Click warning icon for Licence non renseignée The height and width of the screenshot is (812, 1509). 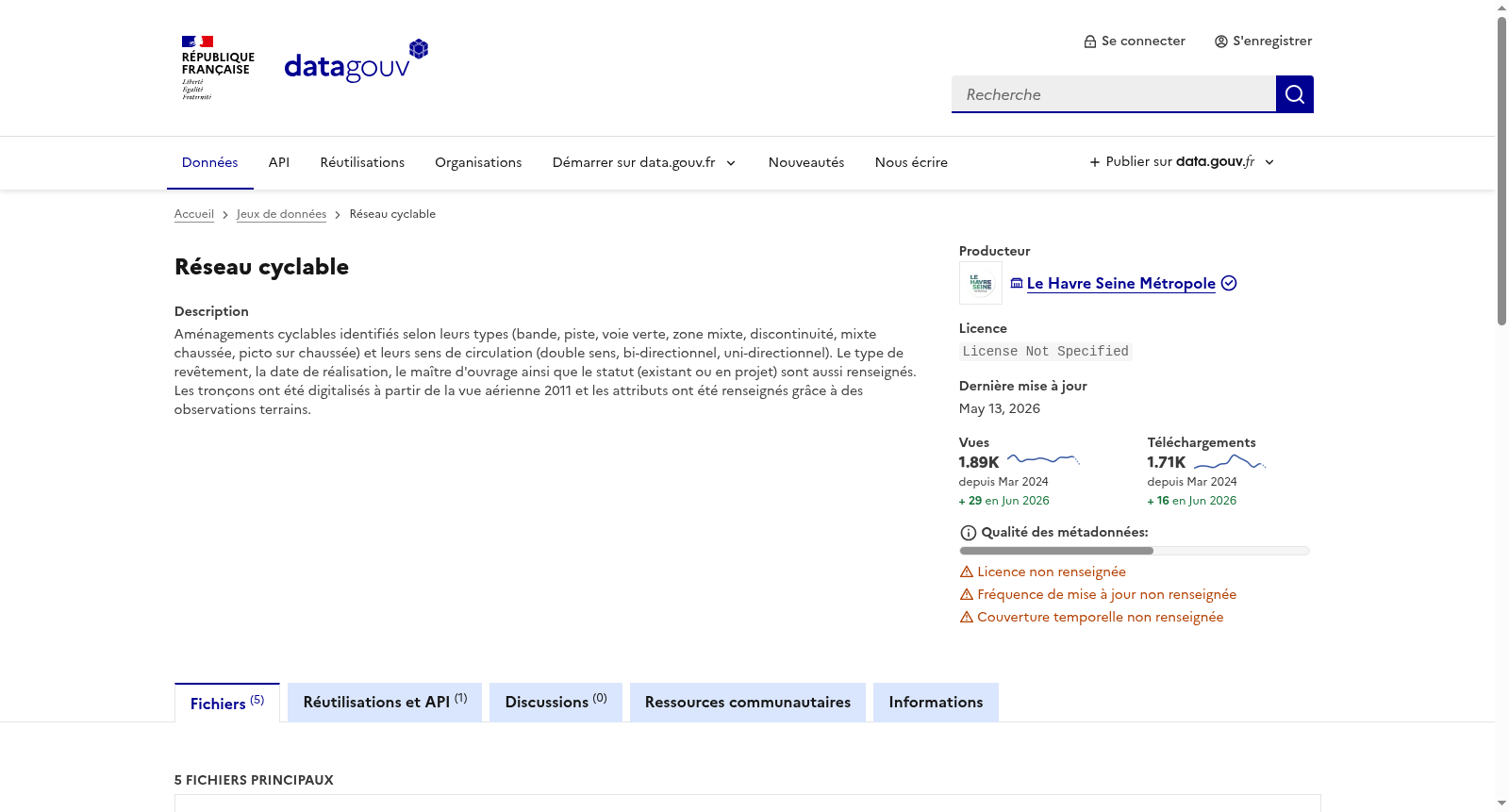pyautogui.click(x=966, y=572)
